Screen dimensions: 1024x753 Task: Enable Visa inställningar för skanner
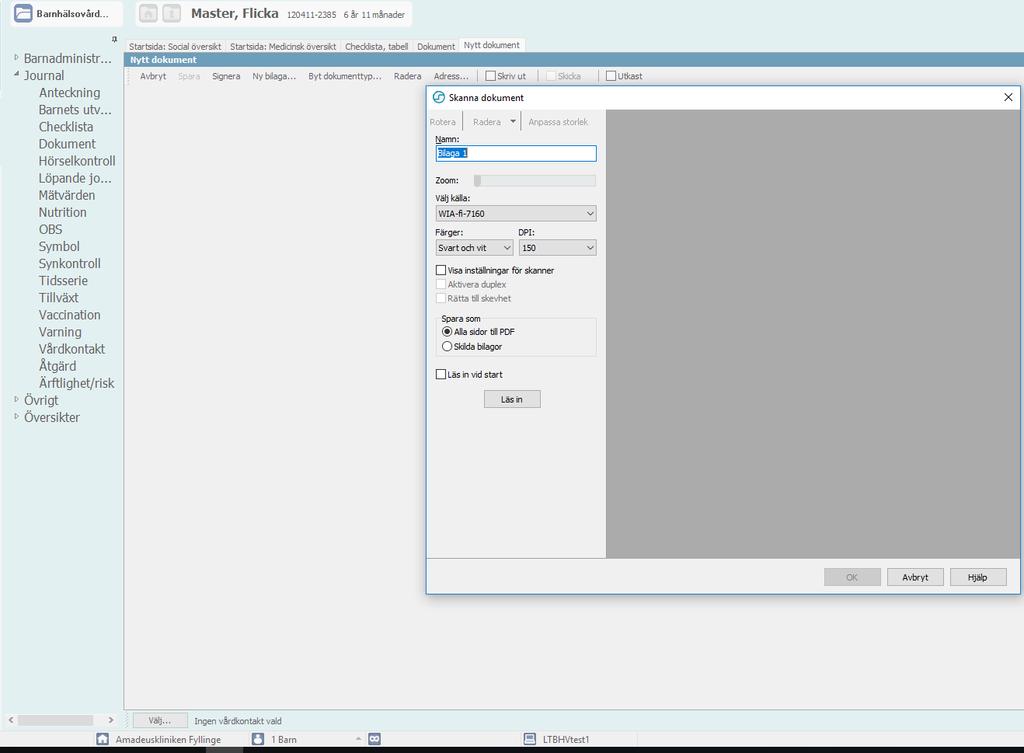pyautogui.click(x=441, y=270)
